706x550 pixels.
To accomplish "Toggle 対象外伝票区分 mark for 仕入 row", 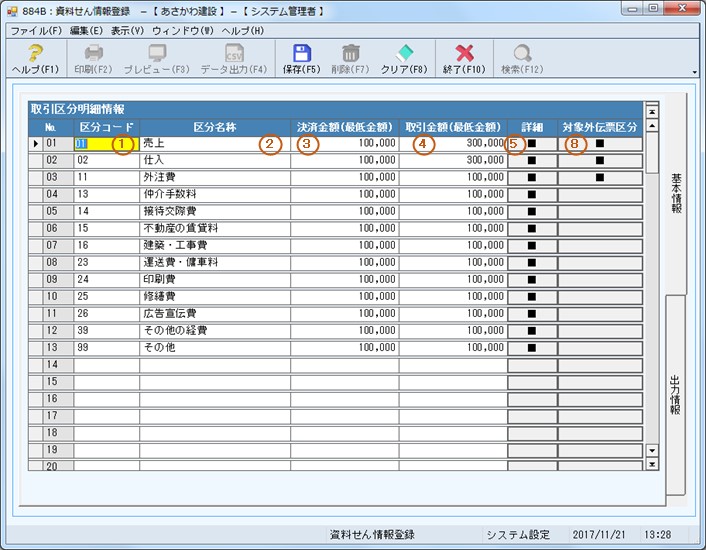I will pyautogui.click(x=600, y=160).
